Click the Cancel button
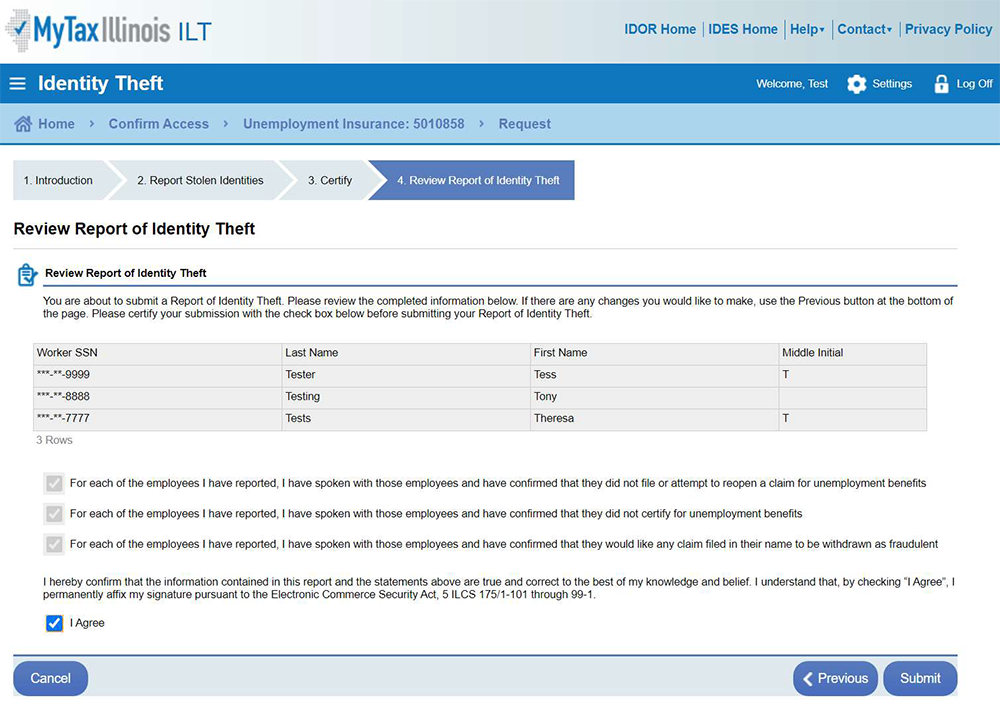Image resolution: width=1000 pixels, height=718 pixels. tap(50, 678)
